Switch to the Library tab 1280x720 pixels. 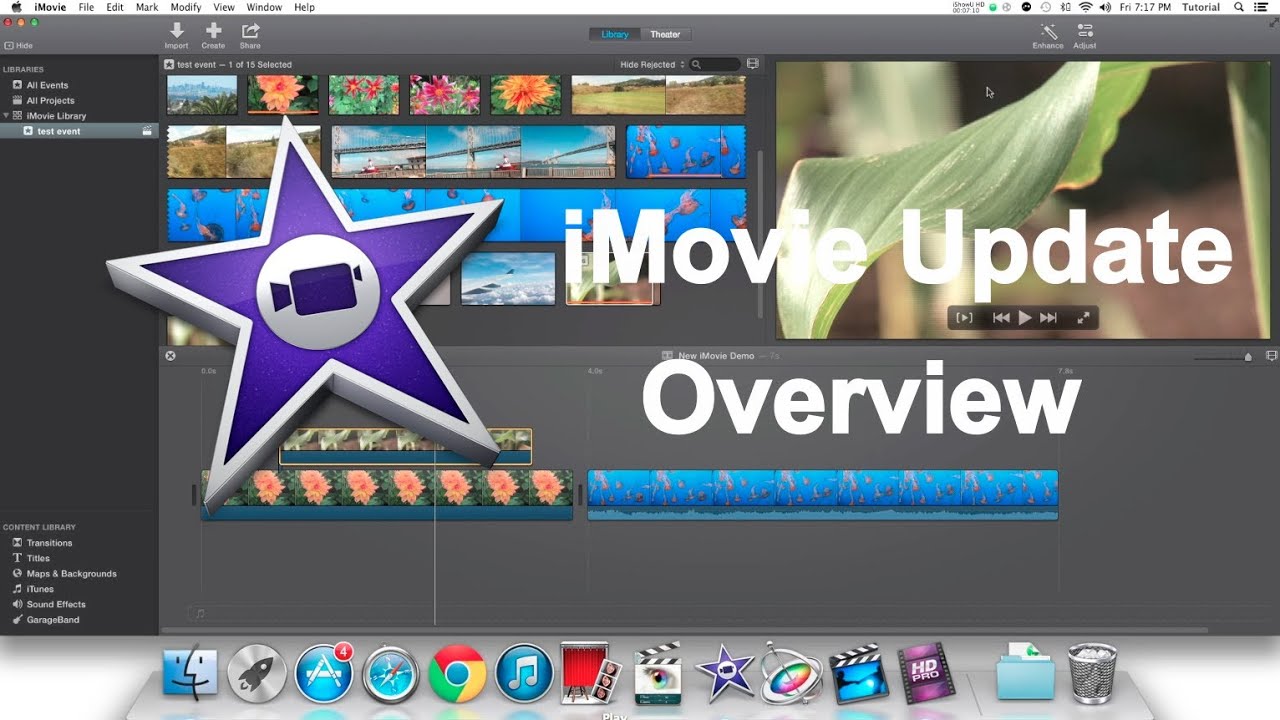[x=614, y=34]
